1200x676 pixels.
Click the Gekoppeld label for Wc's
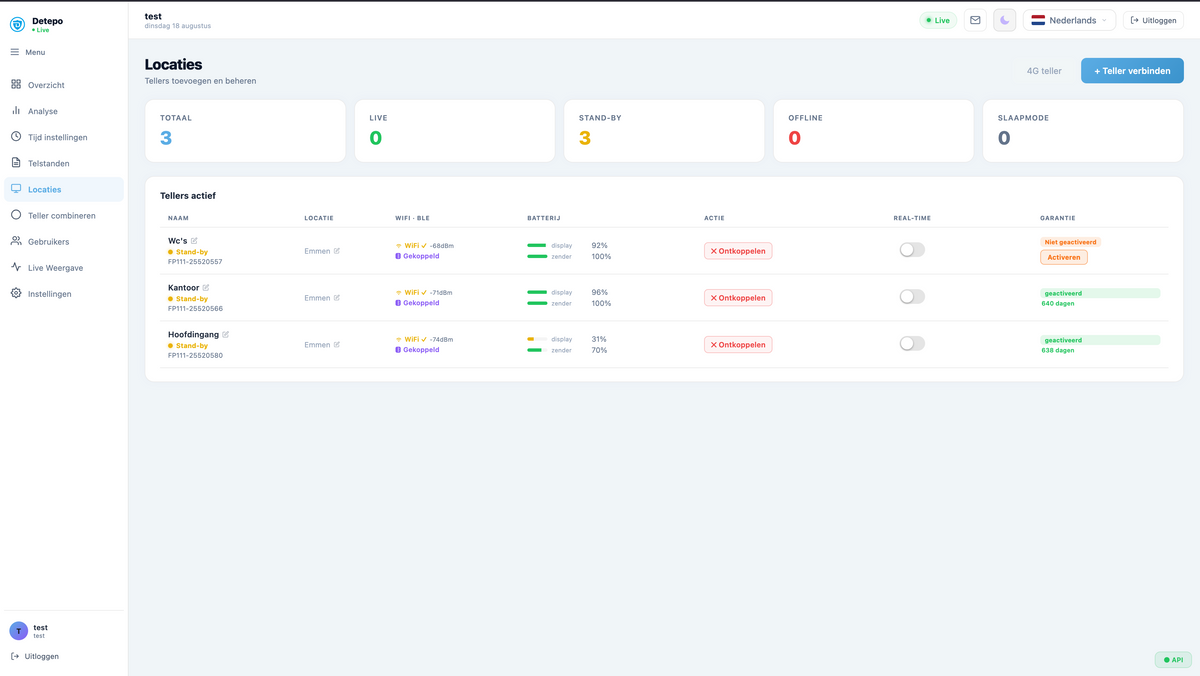(421, 256)
